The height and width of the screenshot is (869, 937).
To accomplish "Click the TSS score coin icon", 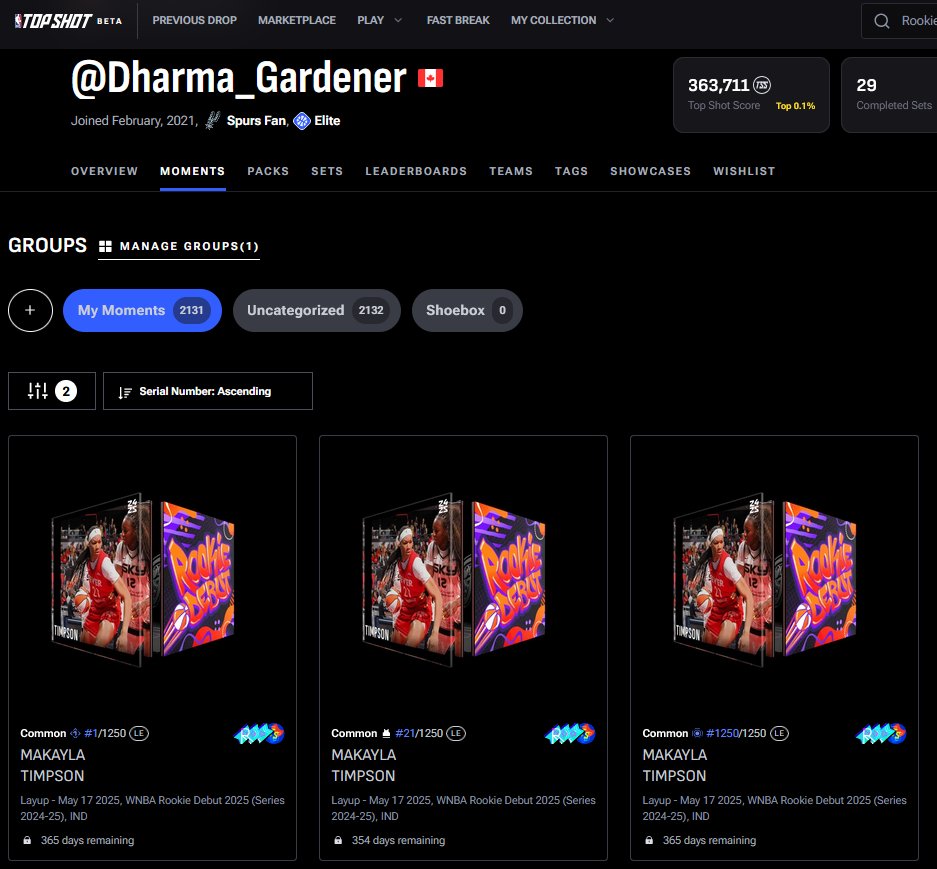I will tap(761, 85).
